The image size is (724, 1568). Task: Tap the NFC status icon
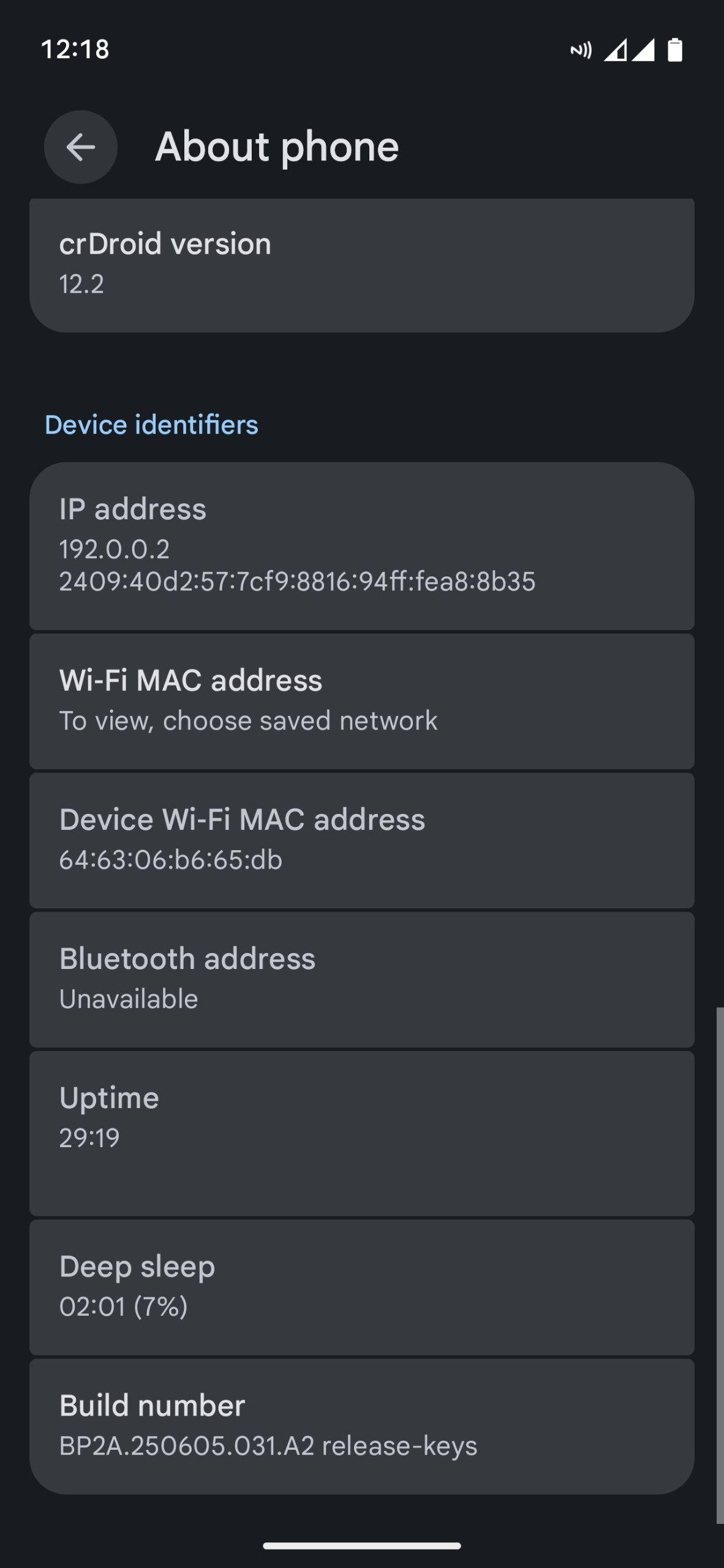pos(581,50)
